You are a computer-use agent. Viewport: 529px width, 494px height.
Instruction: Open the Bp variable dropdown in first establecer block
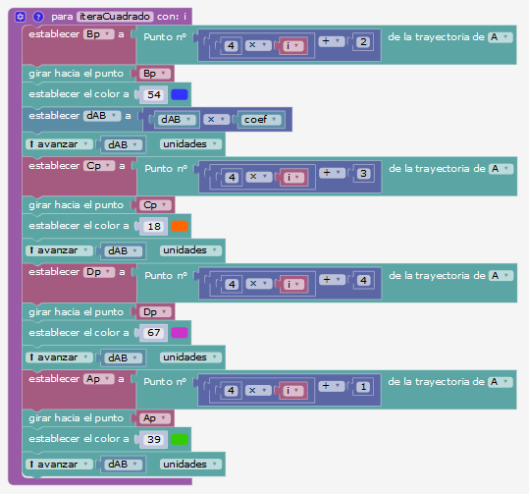[x=99, y=34]
